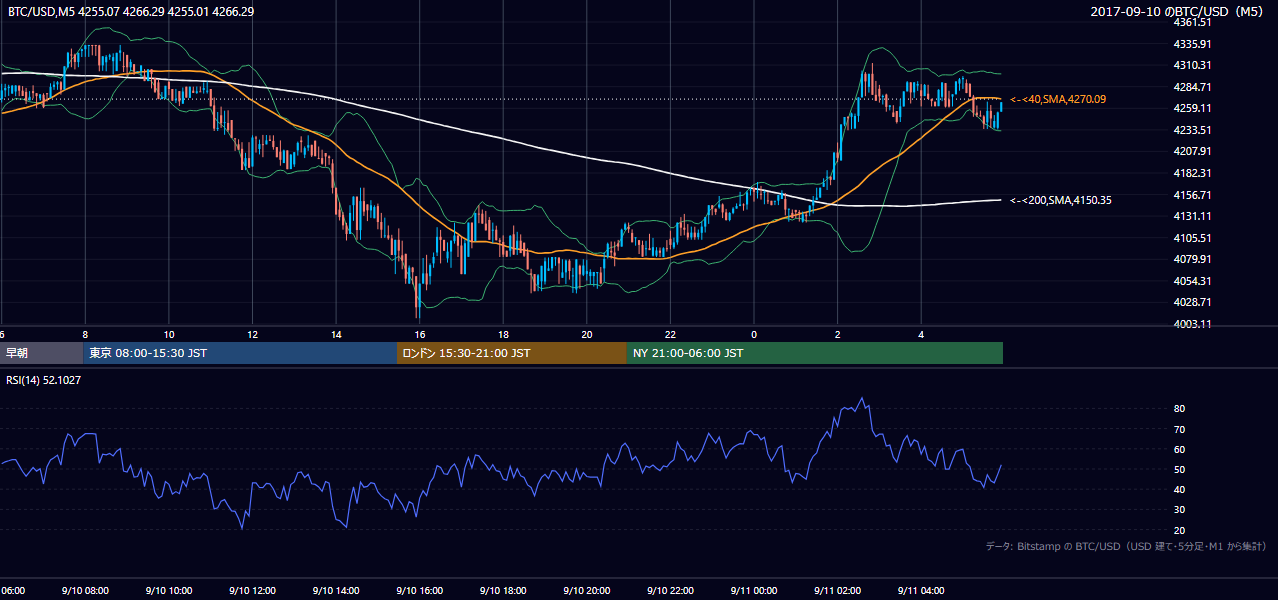Click the 東京 08:00-15:30 JST session bar
The image size is (1278, 600).
point(240,353)
